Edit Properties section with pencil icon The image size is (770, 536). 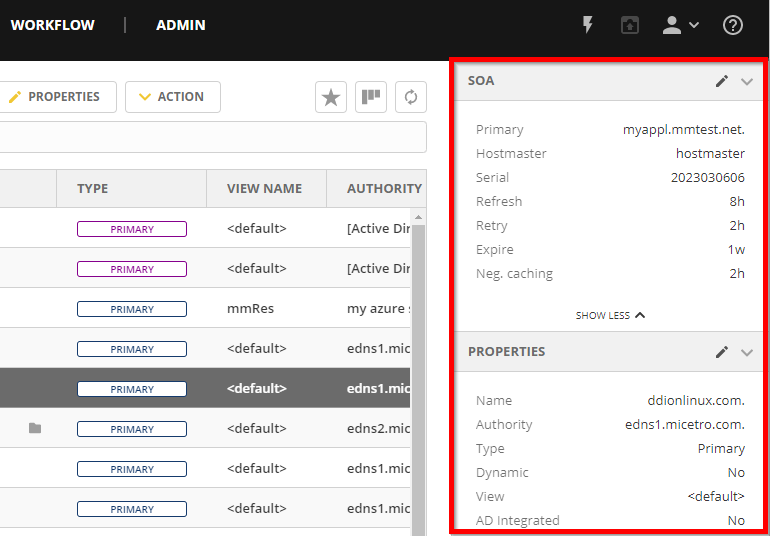[722, 352]
